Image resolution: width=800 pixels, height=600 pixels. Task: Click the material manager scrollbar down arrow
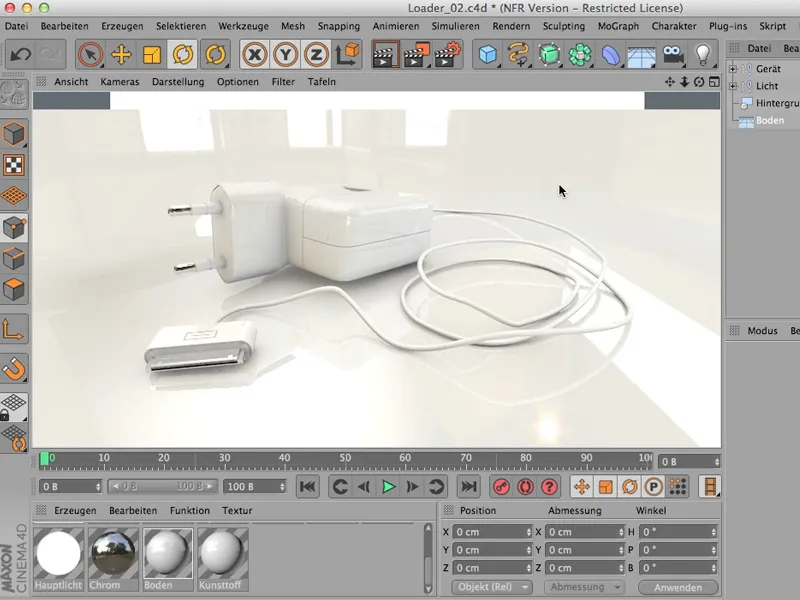428,588
